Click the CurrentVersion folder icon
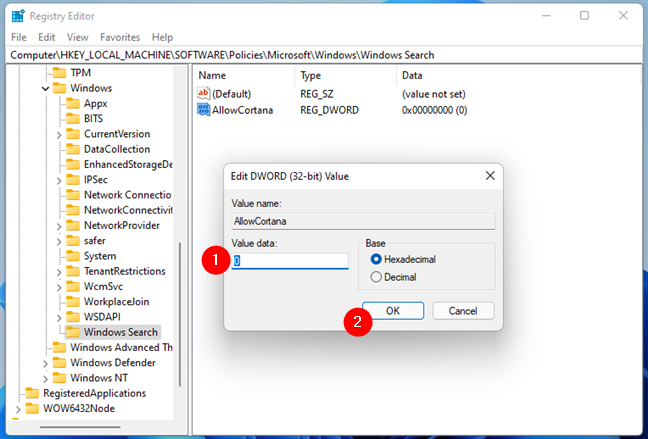This screenshot has width=648, height=439. coord(73,134)
